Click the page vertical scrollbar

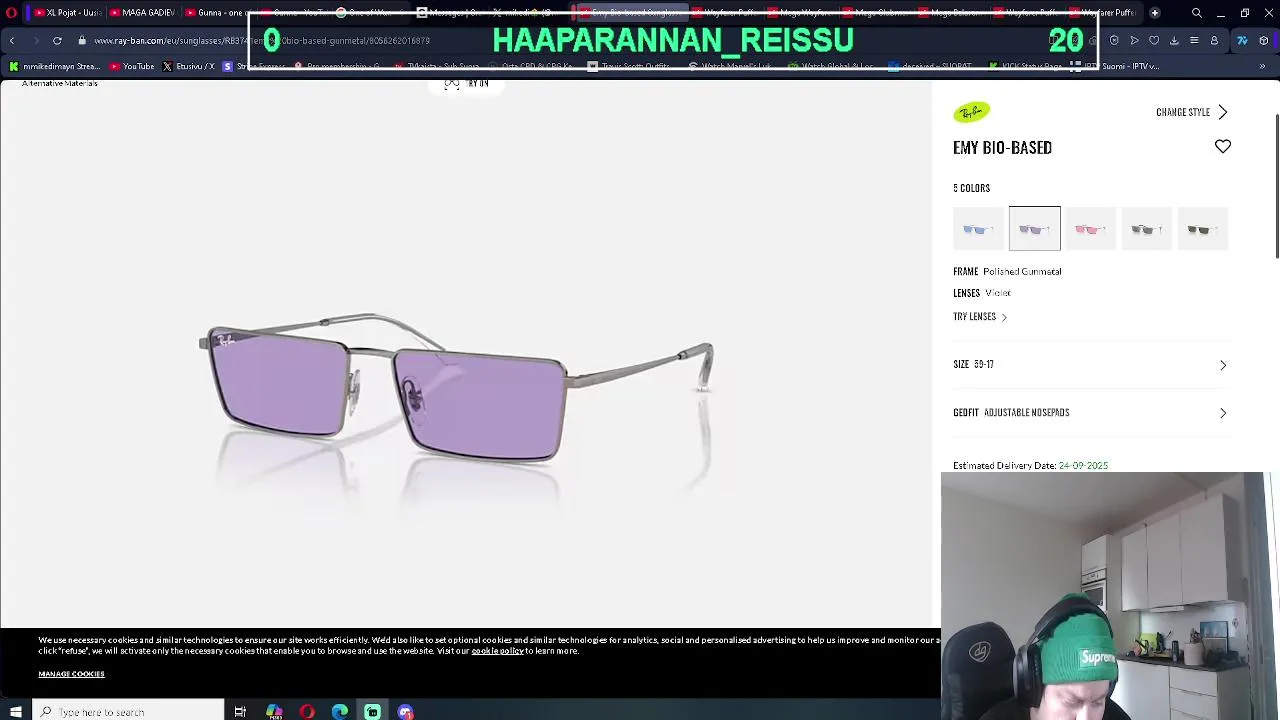tap(1275, 185)
